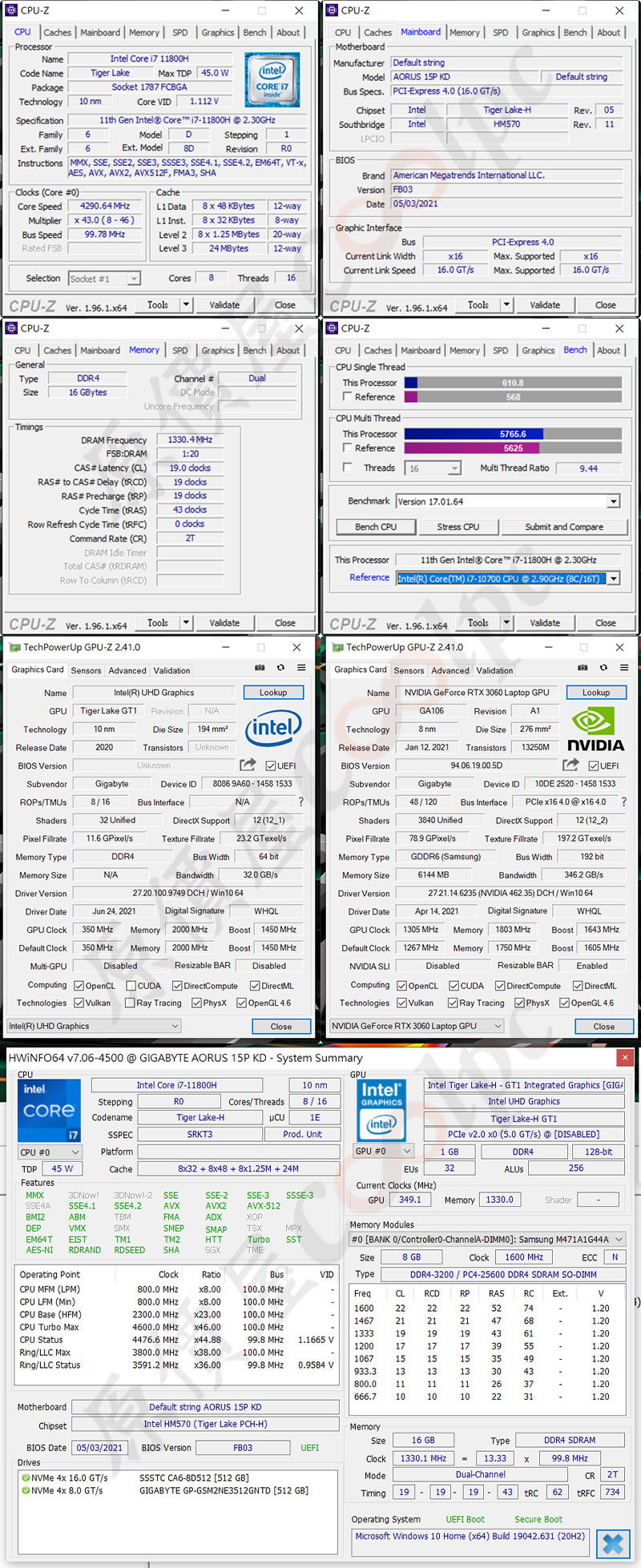
Task: Click the single thread This Processor 610.8 bar
Action: click(x=513, y=383)
